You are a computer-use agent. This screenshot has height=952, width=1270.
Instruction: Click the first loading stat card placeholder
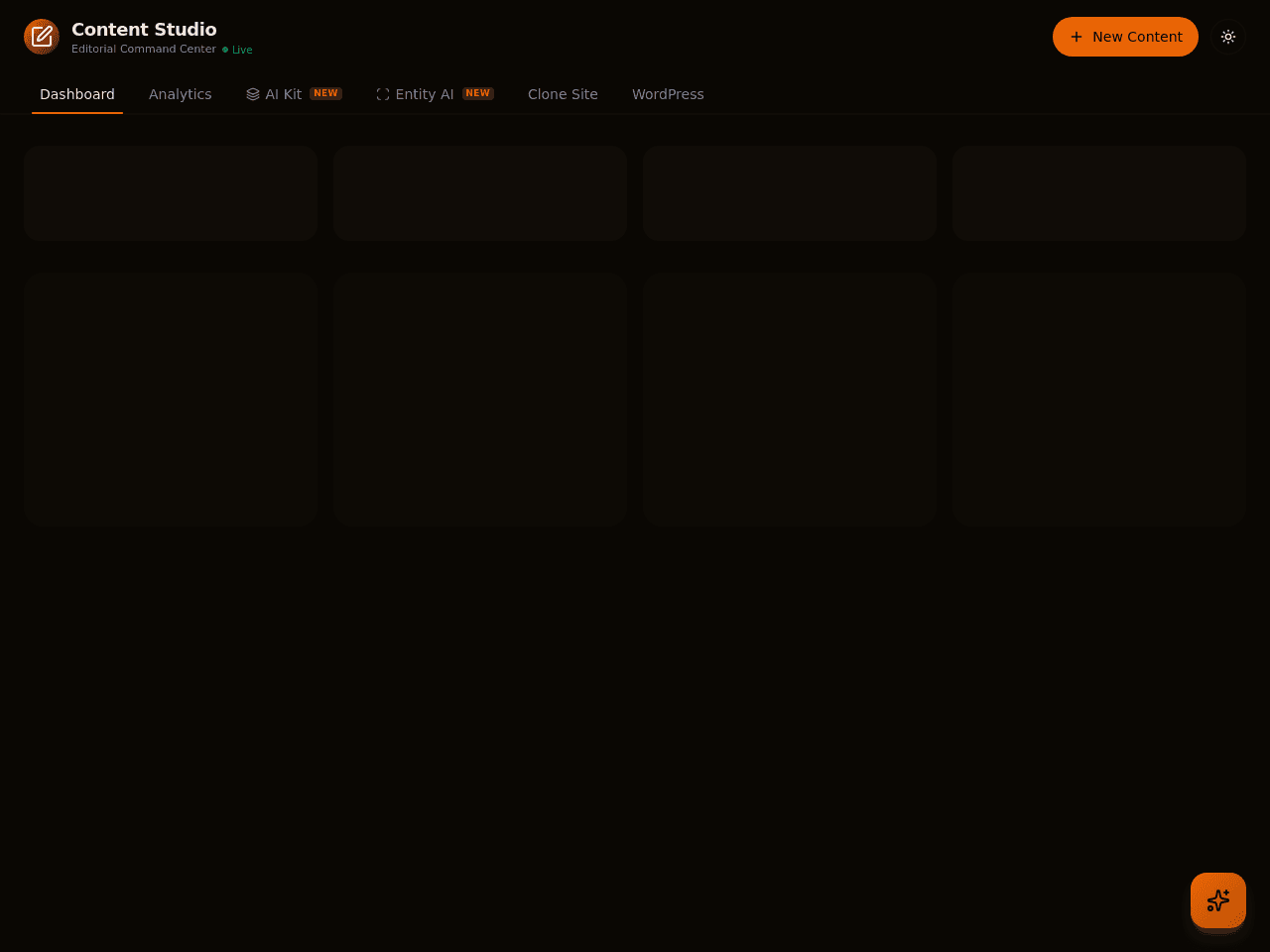pyautogui.click(x=171, y=193)
